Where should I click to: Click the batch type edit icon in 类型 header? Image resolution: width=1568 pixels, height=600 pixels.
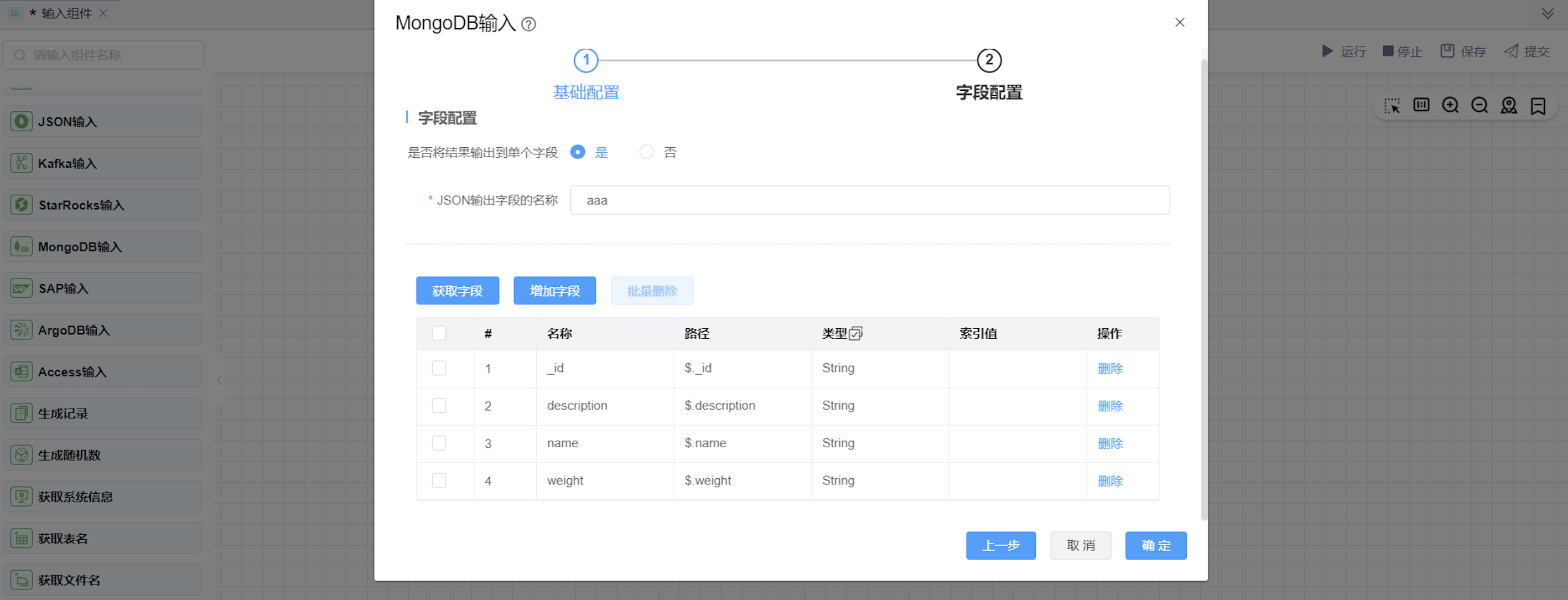point(855,334)
